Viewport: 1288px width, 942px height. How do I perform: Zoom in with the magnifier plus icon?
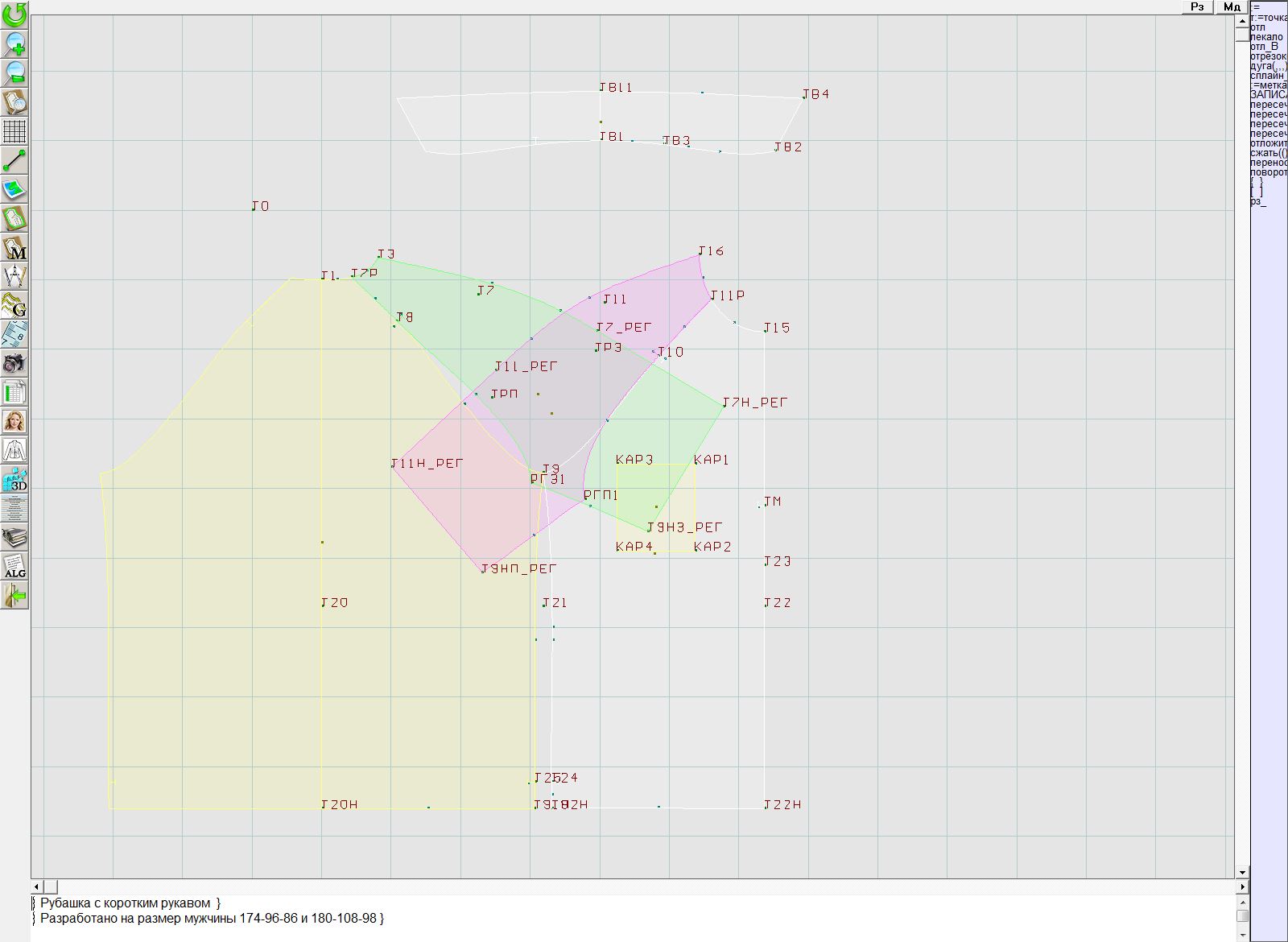(x=14, y=43)
